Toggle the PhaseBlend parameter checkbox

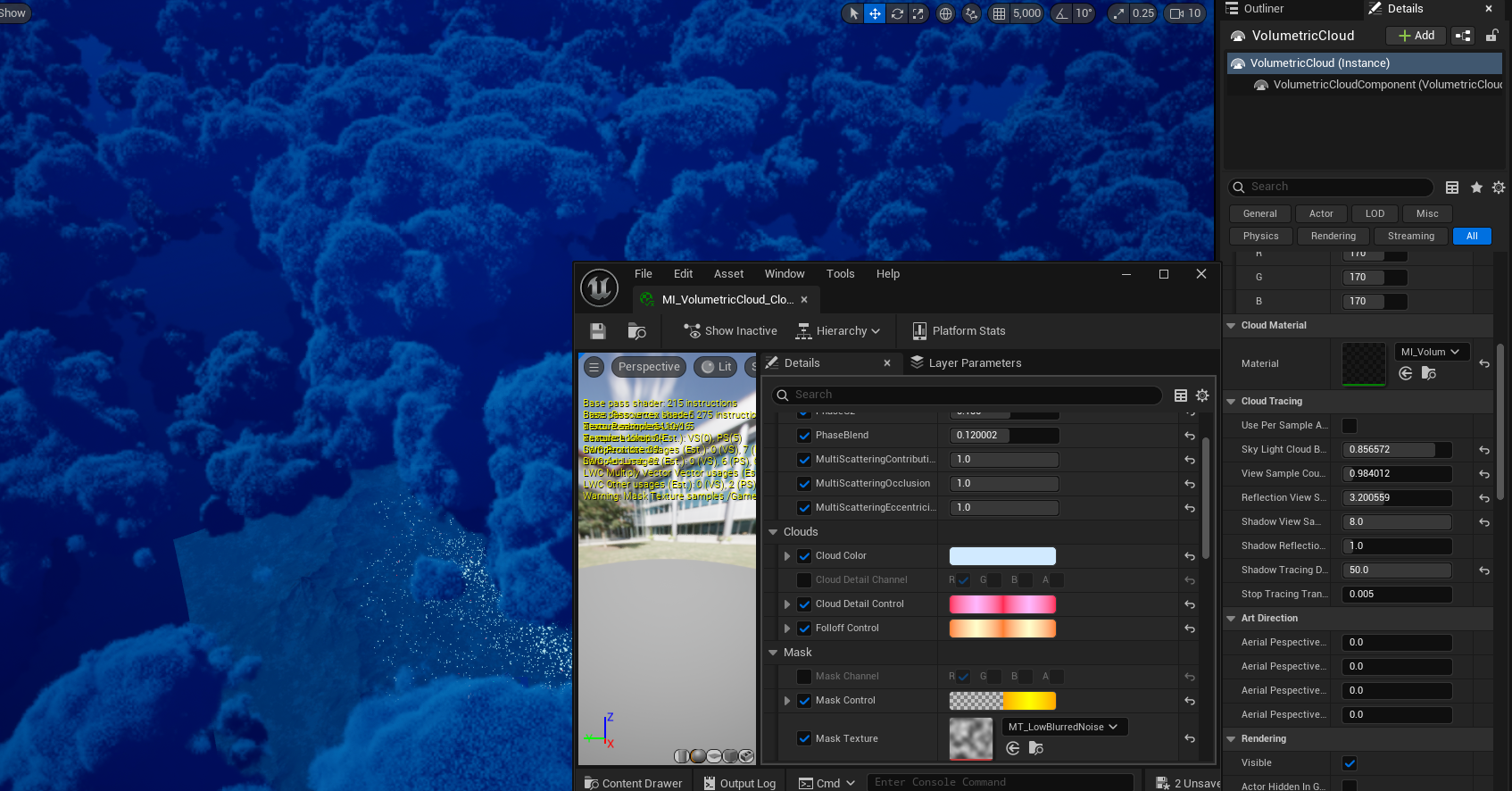point(804,436)
